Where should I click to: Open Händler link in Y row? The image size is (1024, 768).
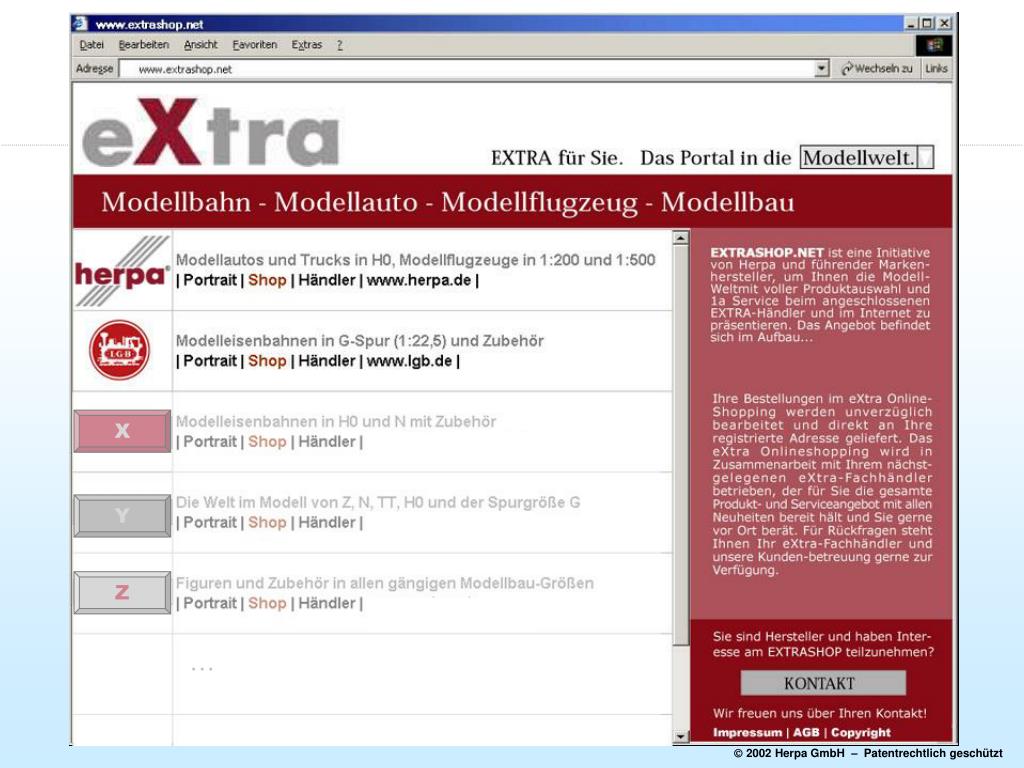point(327,523)
